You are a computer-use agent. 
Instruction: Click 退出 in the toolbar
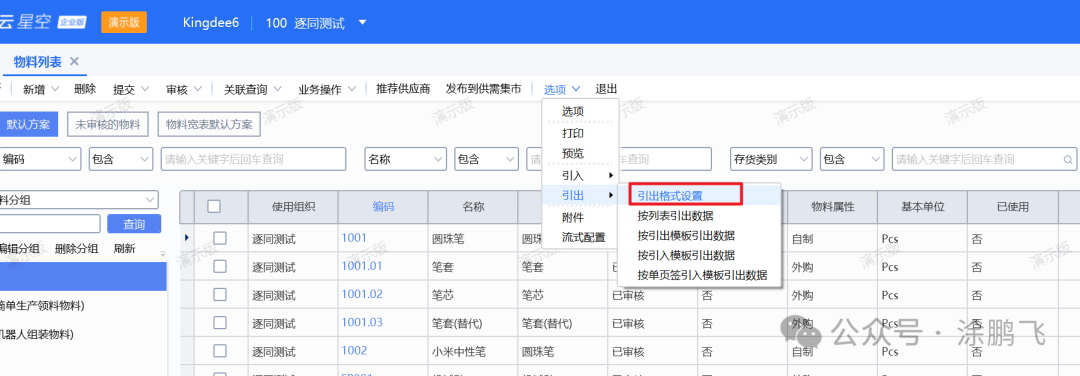pyautogui.click(x=606, y=89)
